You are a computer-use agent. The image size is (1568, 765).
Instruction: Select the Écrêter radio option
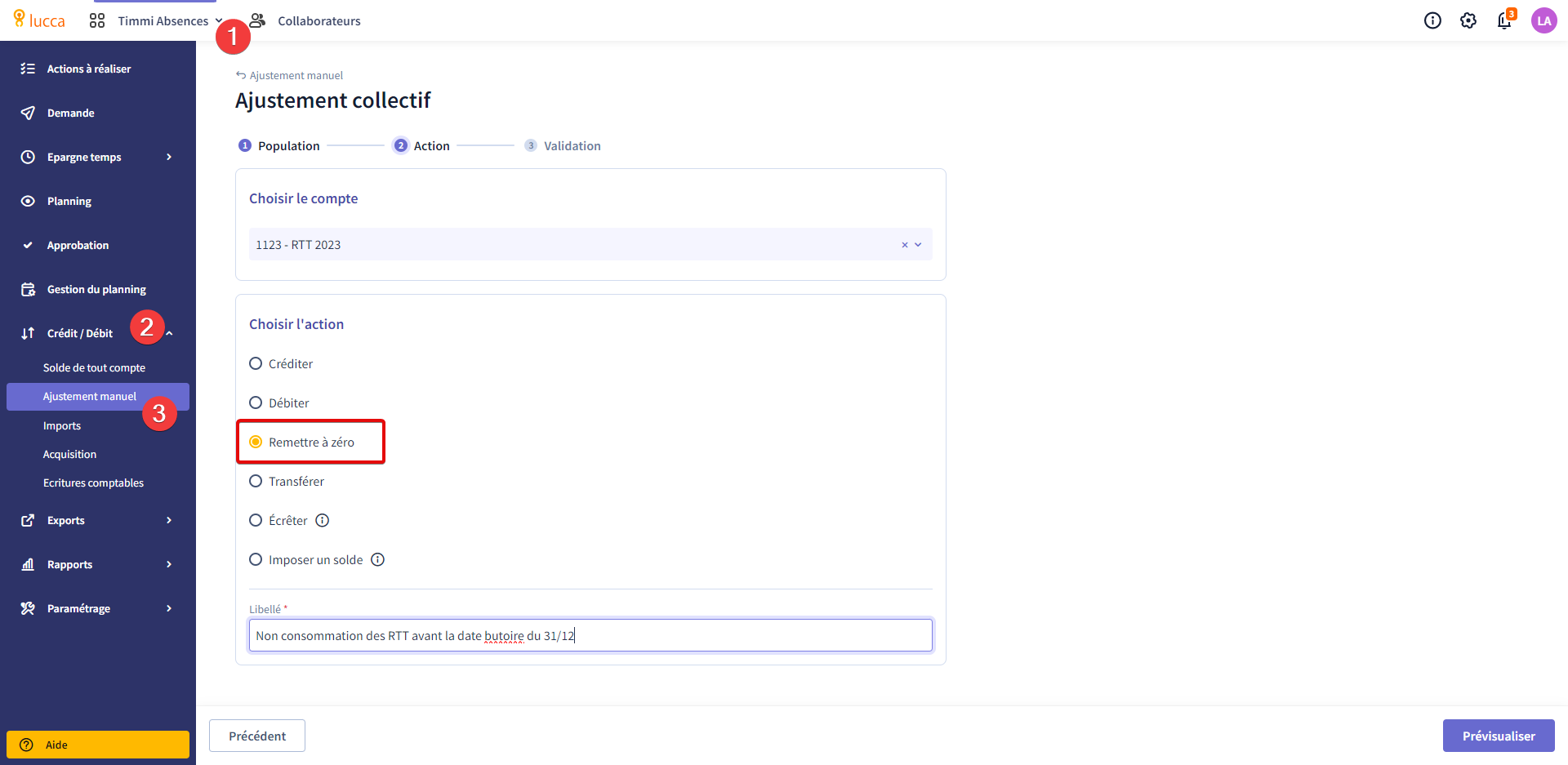point(256,520)
